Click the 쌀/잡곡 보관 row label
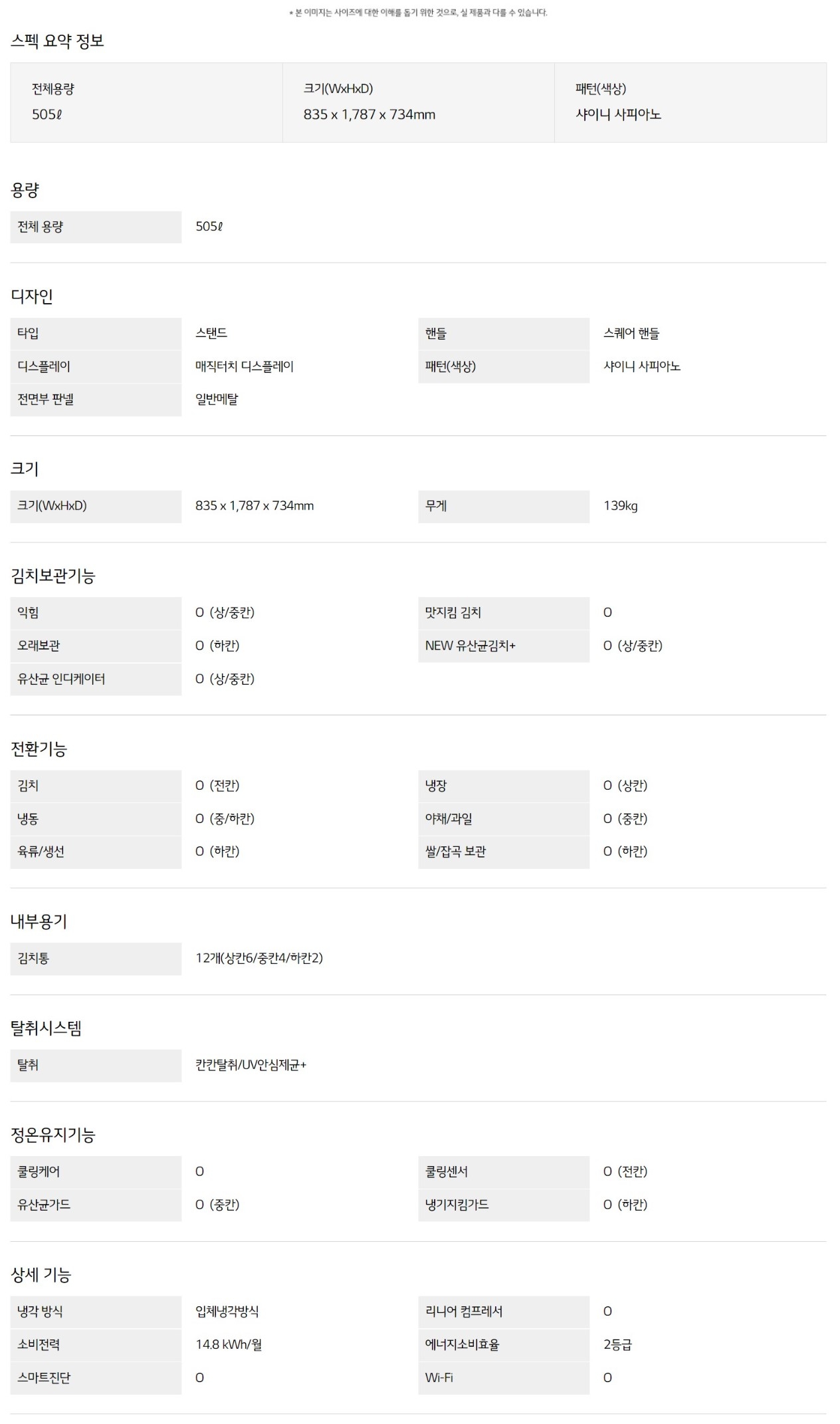This screenshot has height=1424, width=840. tap(456, 852)
